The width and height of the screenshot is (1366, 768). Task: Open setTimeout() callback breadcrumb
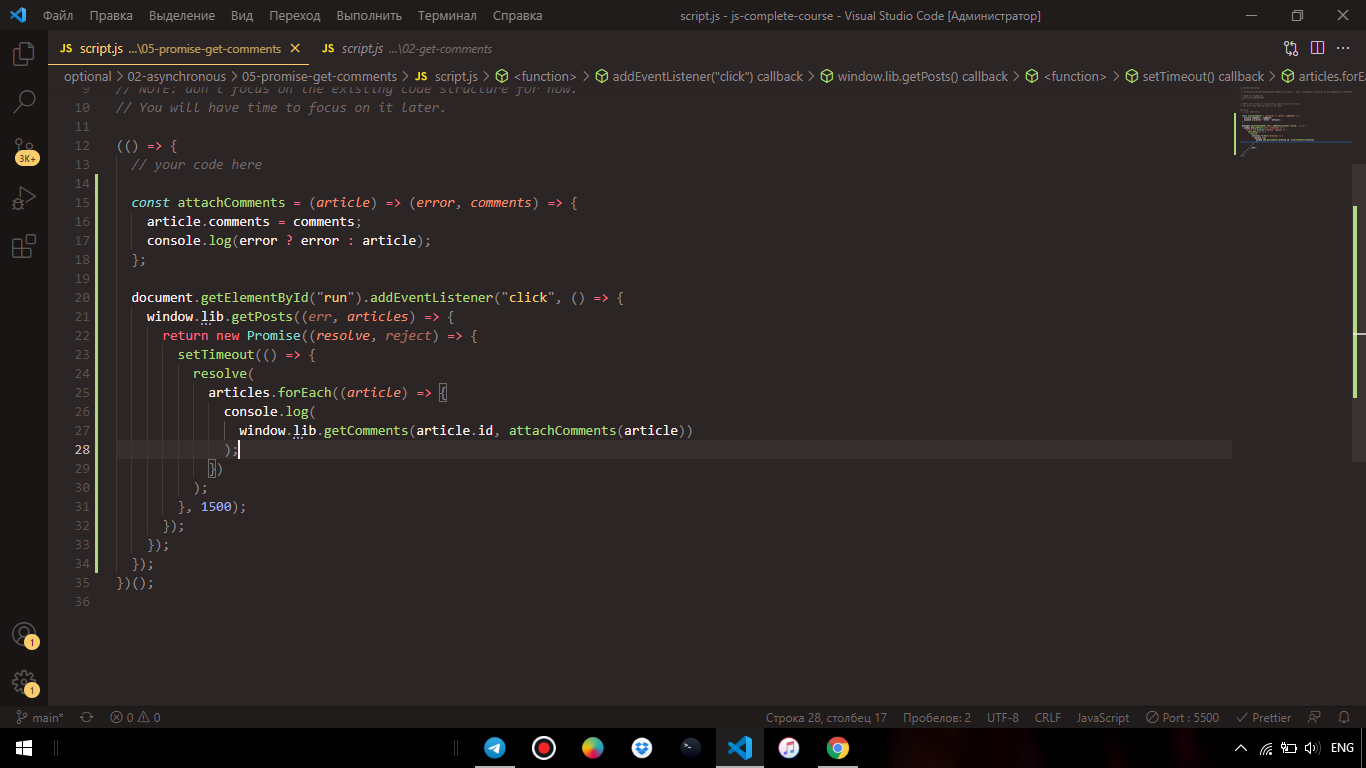(x=1194, y=76)
